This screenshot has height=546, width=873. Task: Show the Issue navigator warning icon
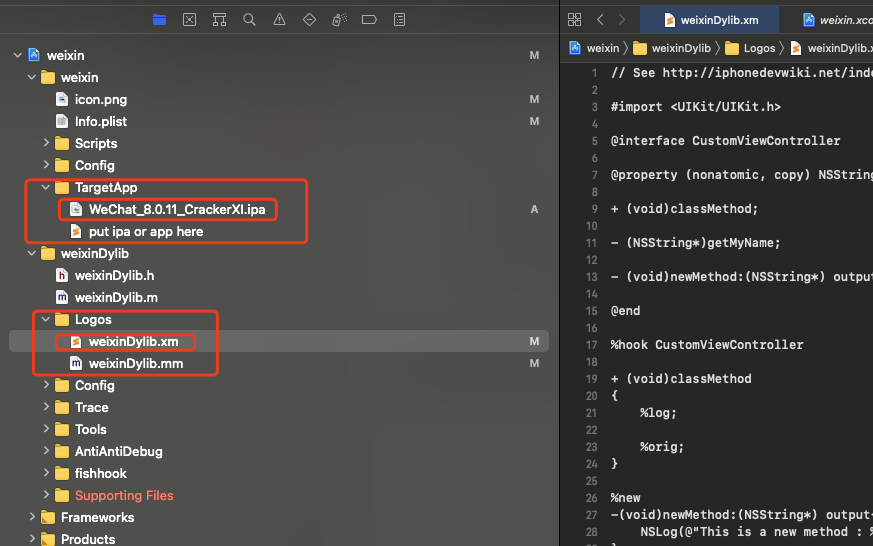279,19
